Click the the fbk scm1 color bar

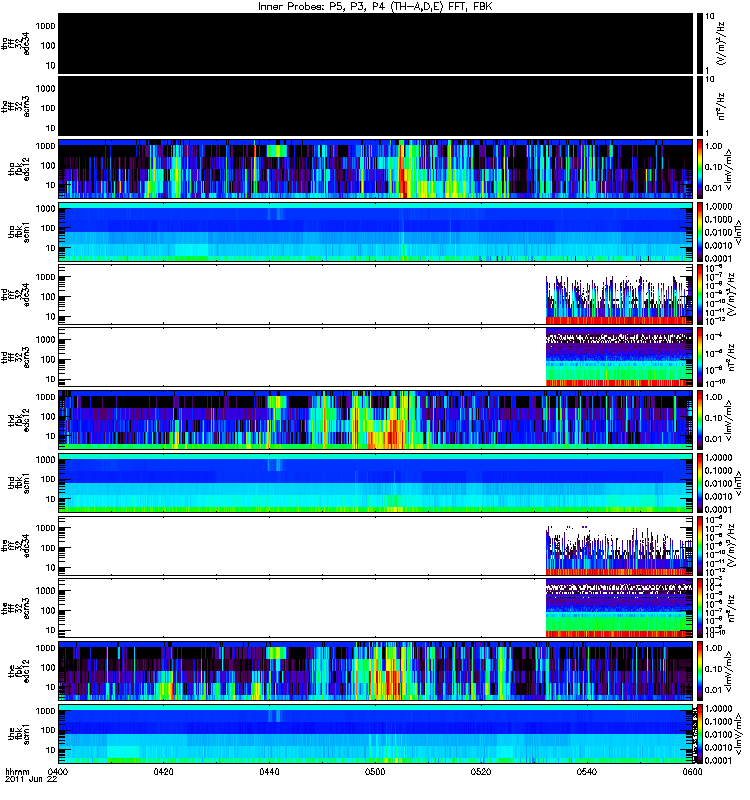[x=700, y=734]
